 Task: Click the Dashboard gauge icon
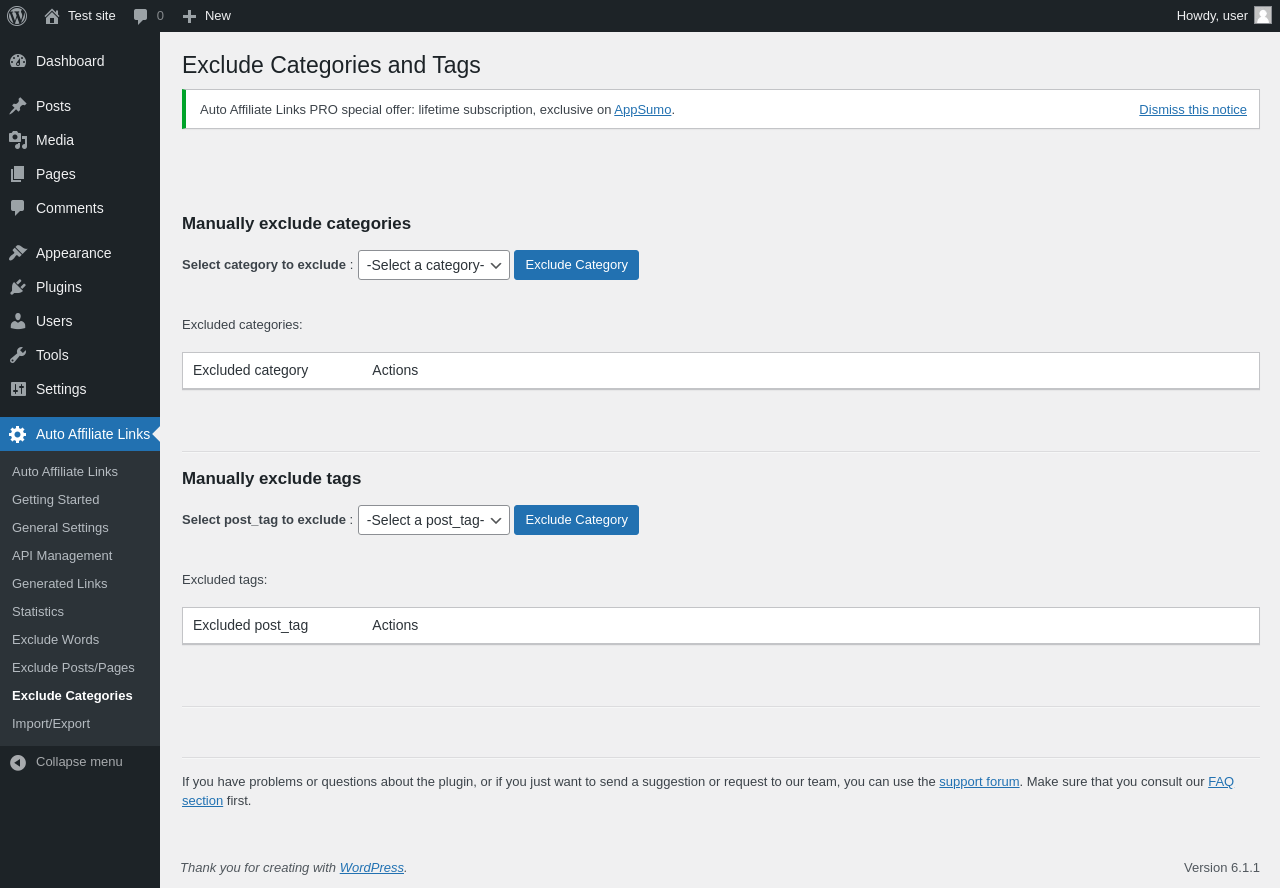click(18, 61)
